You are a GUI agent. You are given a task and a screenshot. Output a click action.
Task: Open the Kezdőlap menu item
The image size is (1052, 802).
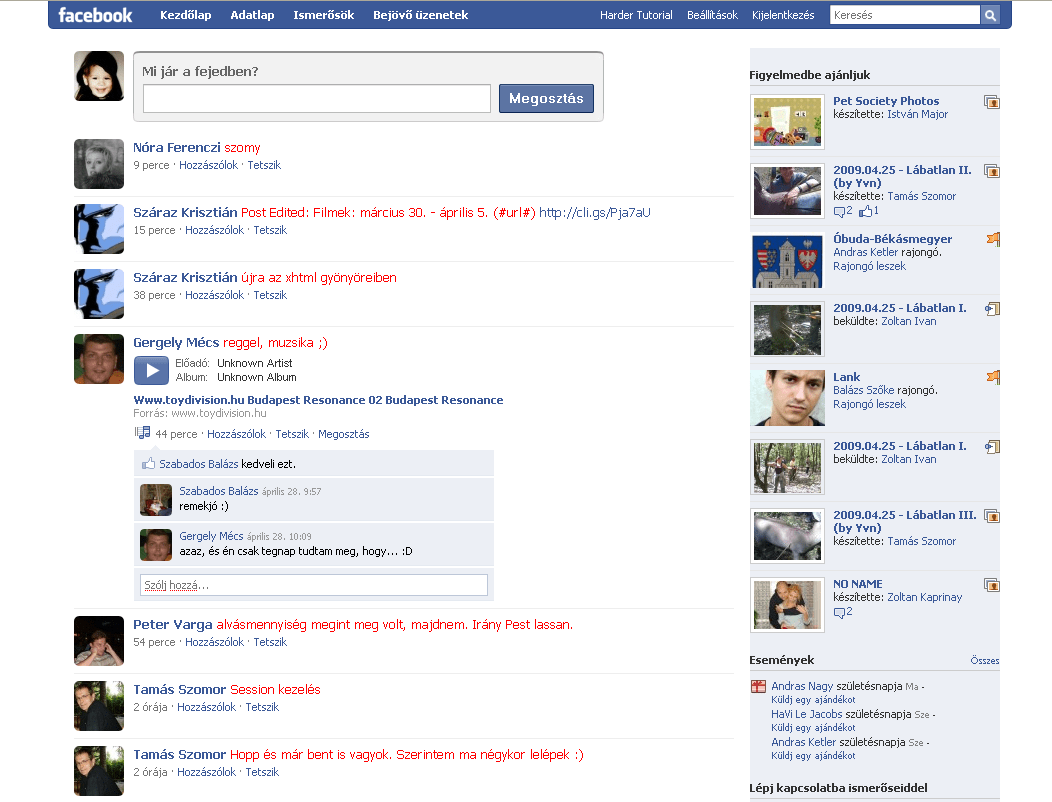(185, 15)
